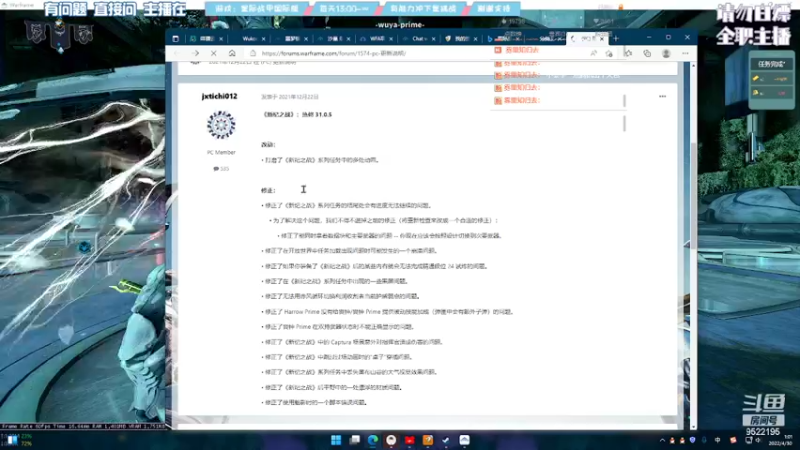
Task: Open the browser profile avatar
Action: [x=666, y=53]
